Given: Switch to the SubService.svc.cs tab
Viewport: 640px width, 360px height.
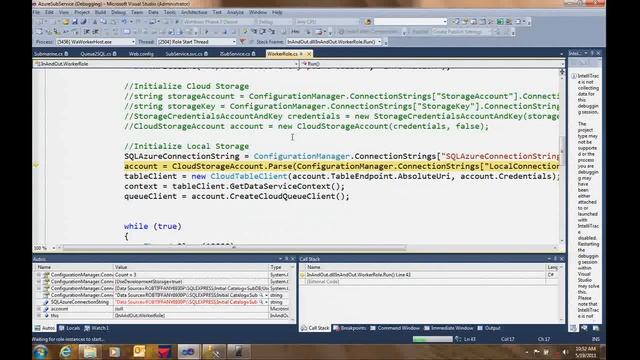Looking at the screenshot, I should 187,54.
